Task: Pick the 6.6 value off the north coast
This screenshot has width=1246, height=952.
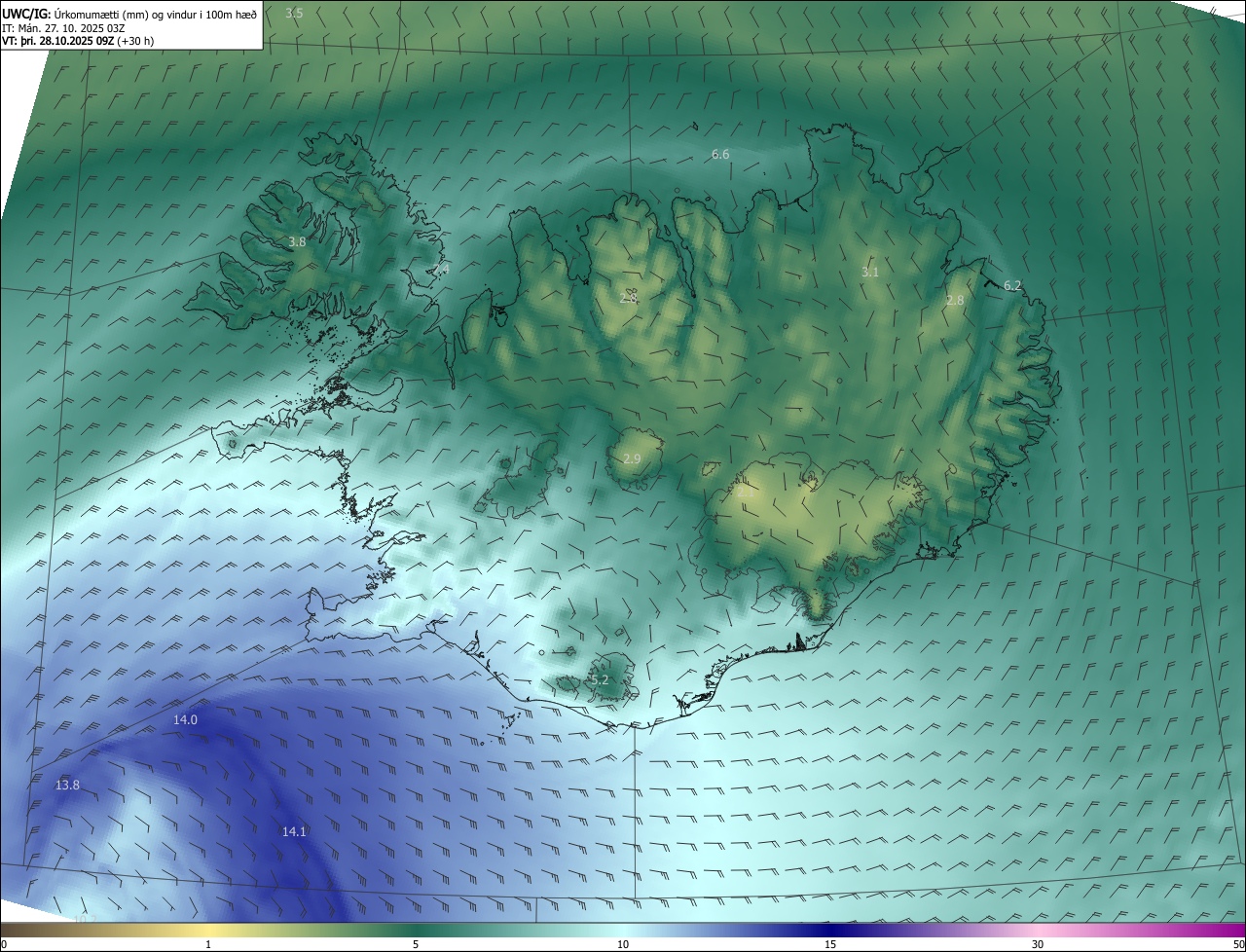Action: point(720,154)
